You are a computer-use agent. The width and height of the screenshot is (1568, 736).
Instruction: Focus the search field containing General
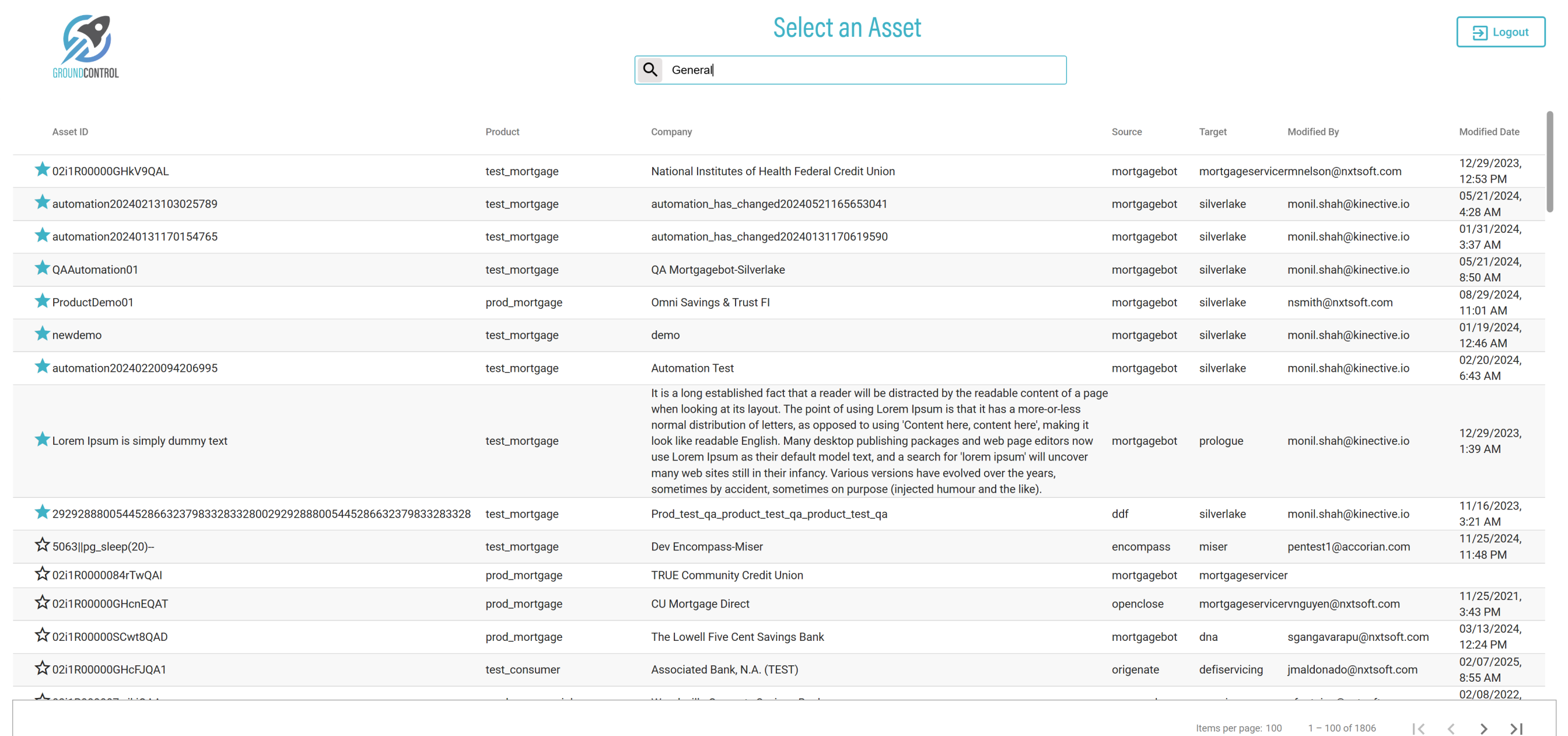(x=864, y=70)
